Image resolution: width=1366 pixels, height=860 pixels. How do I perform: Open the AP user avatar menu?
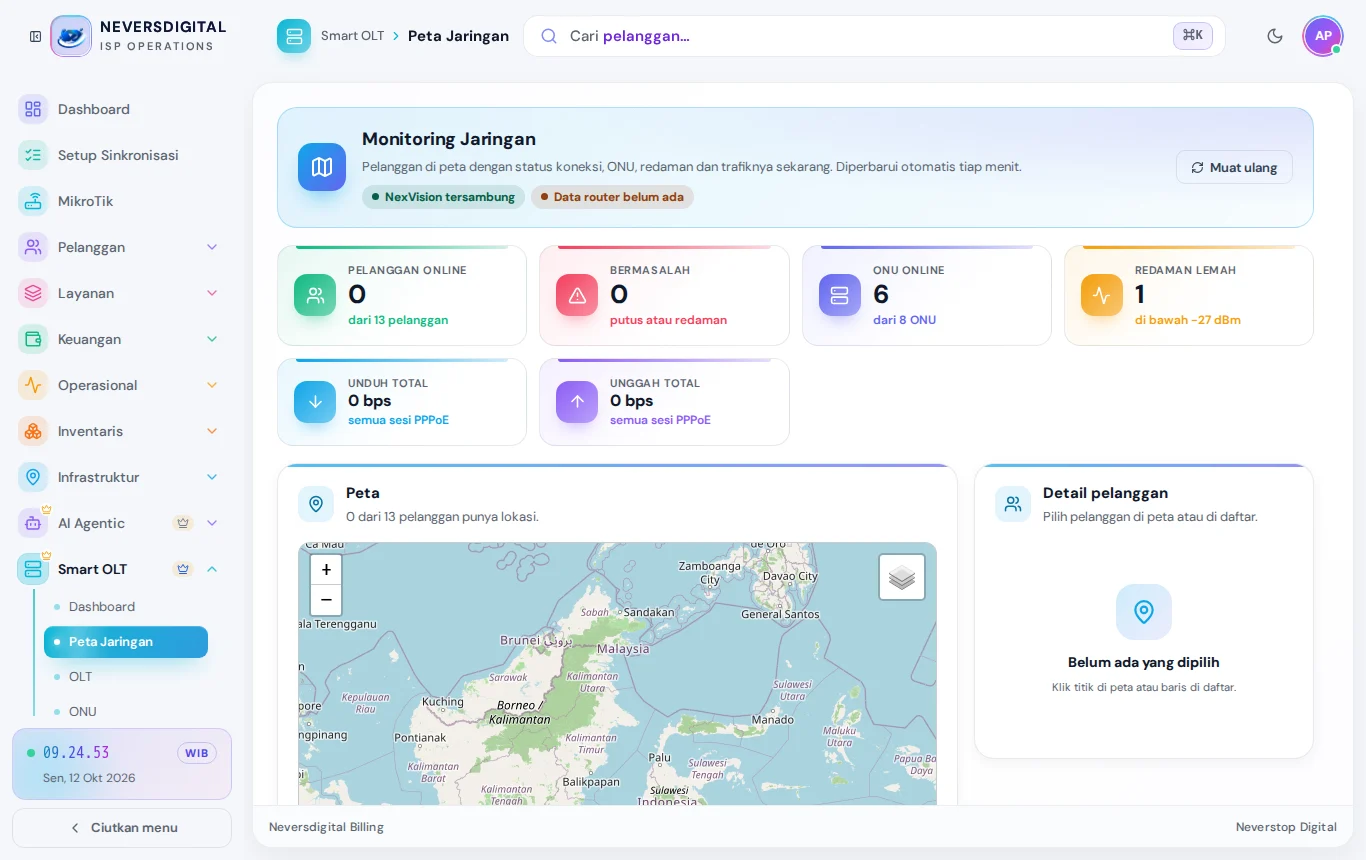pos(1323,36)
